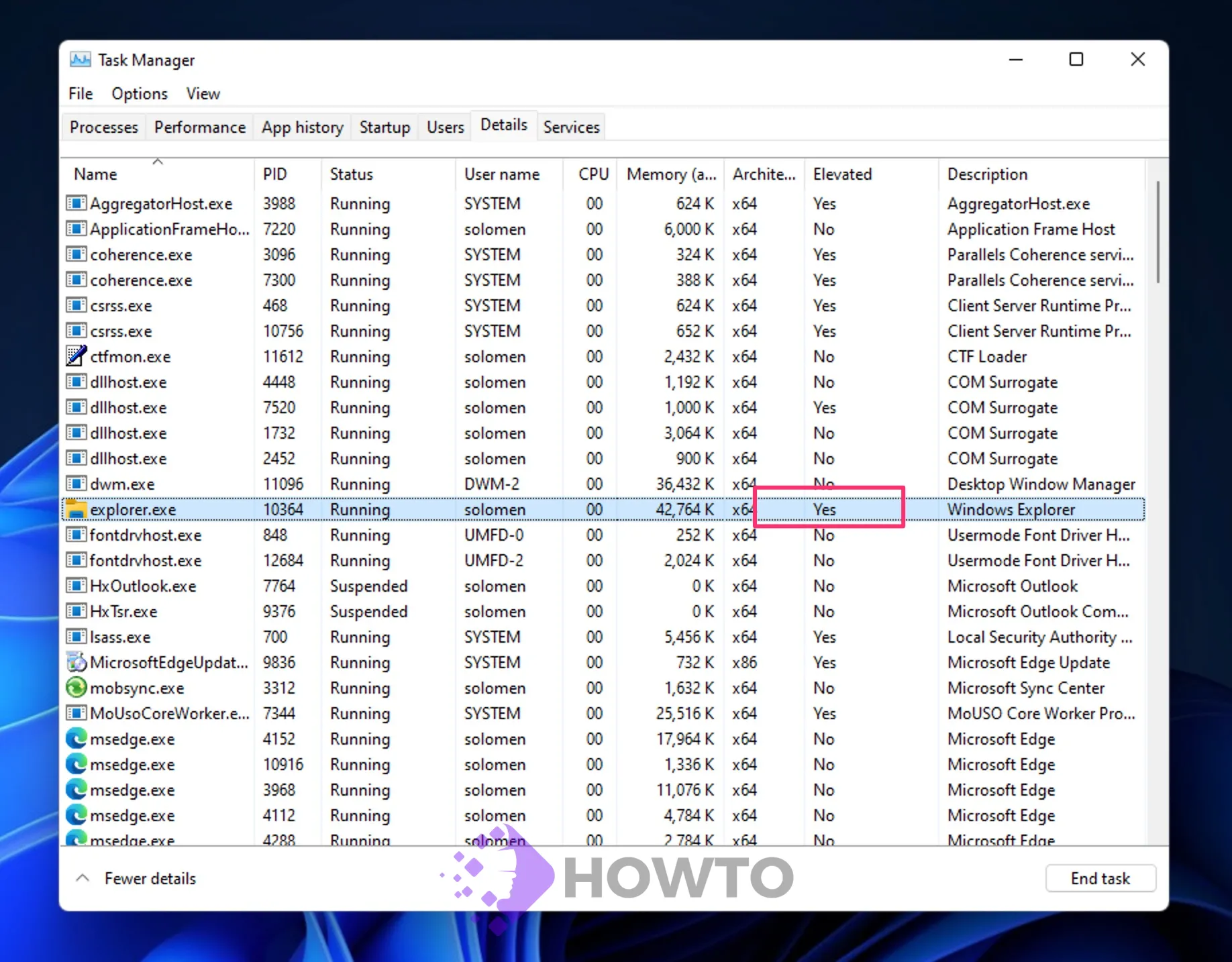The height and width of the screenshot is (962, 1232).
Task: Collapse view with Fewer details chevron
Action: (83, 877)
